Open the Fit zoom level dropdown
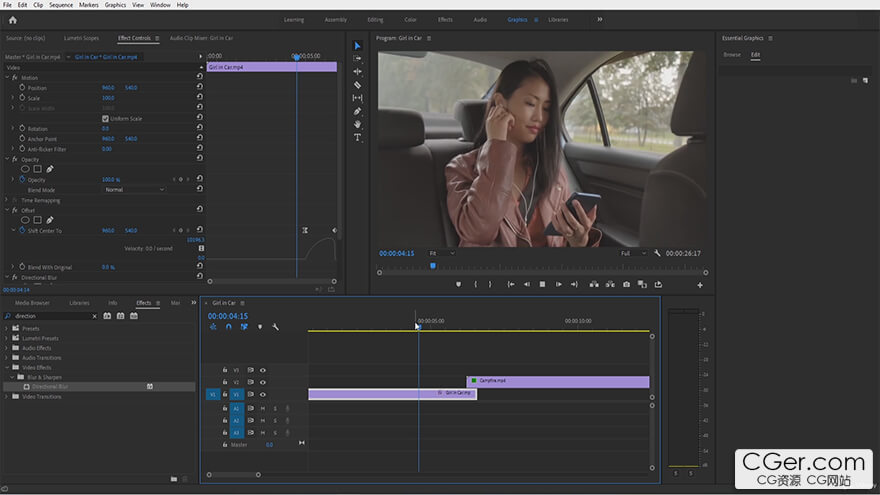 pos(441,253)
